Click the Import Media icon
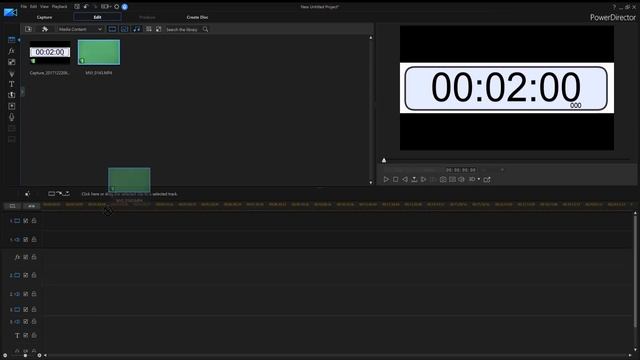 pyautogui.click(x=28, y=29)
